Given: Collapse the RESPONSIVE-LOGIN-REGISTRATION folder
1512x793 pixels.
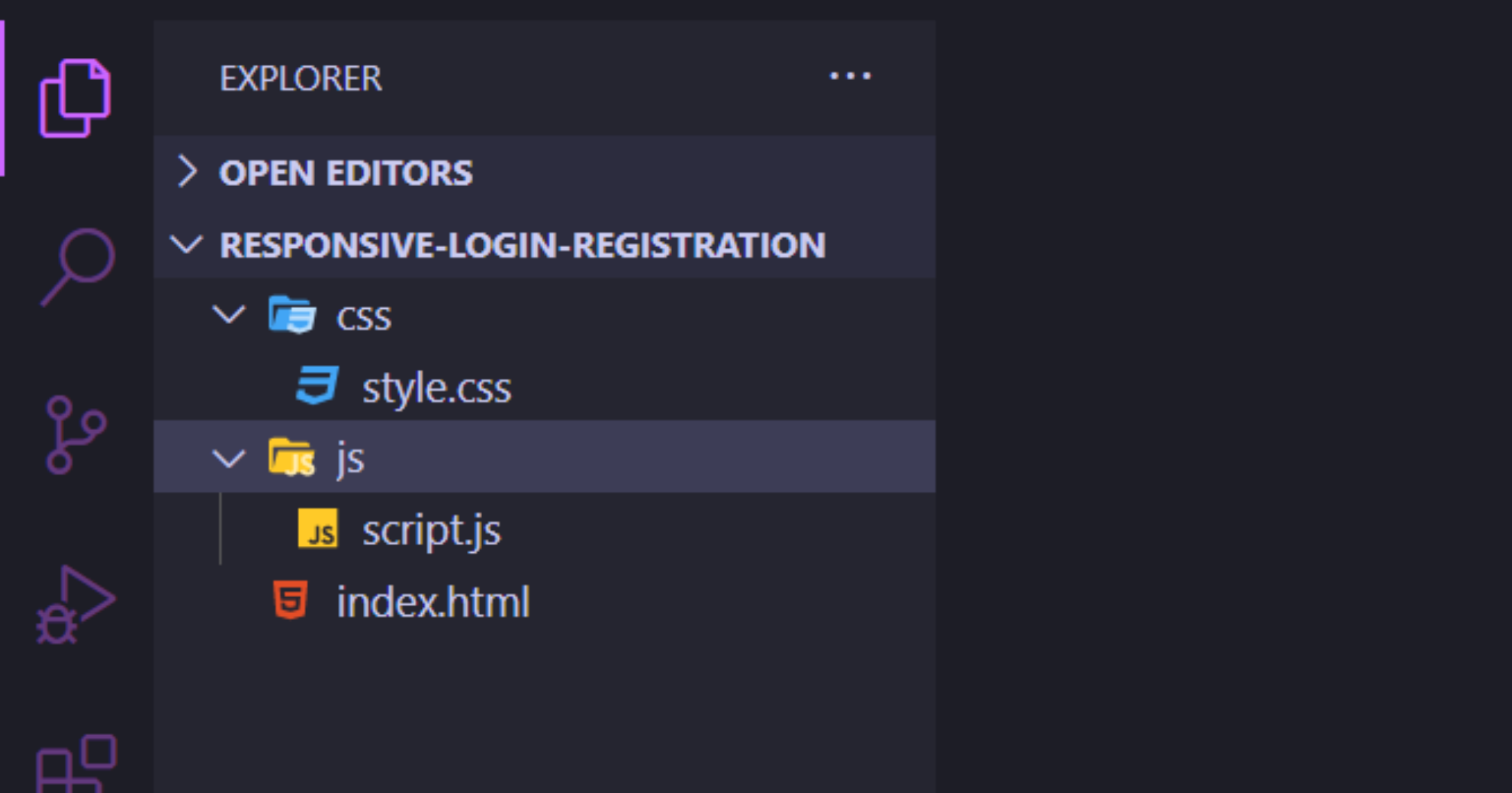Looking at the screenshot, I should (x=185, y=246).
